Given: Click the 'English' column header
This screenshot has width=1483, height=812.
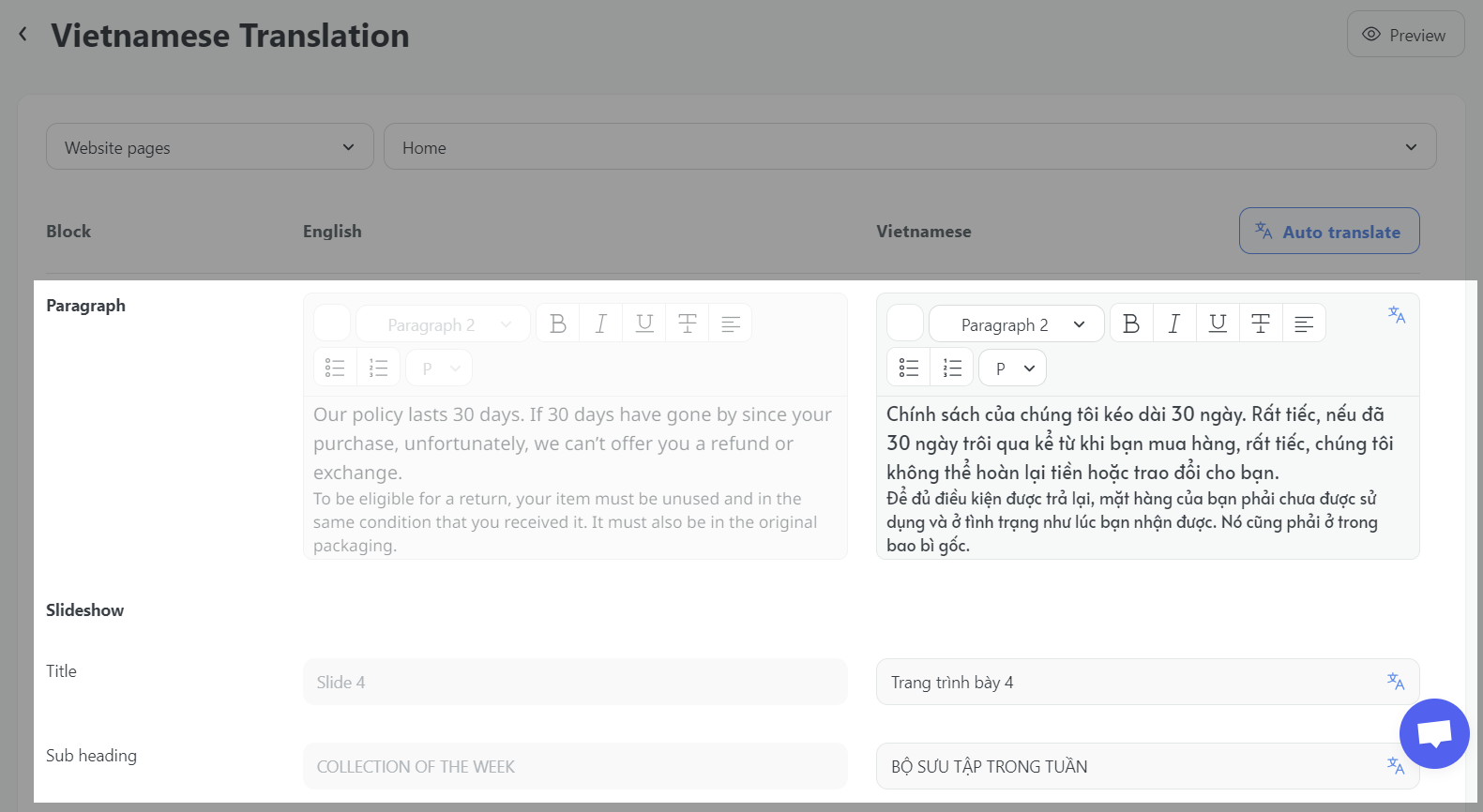Looking at the screenshot, I should tap(332, 232).
